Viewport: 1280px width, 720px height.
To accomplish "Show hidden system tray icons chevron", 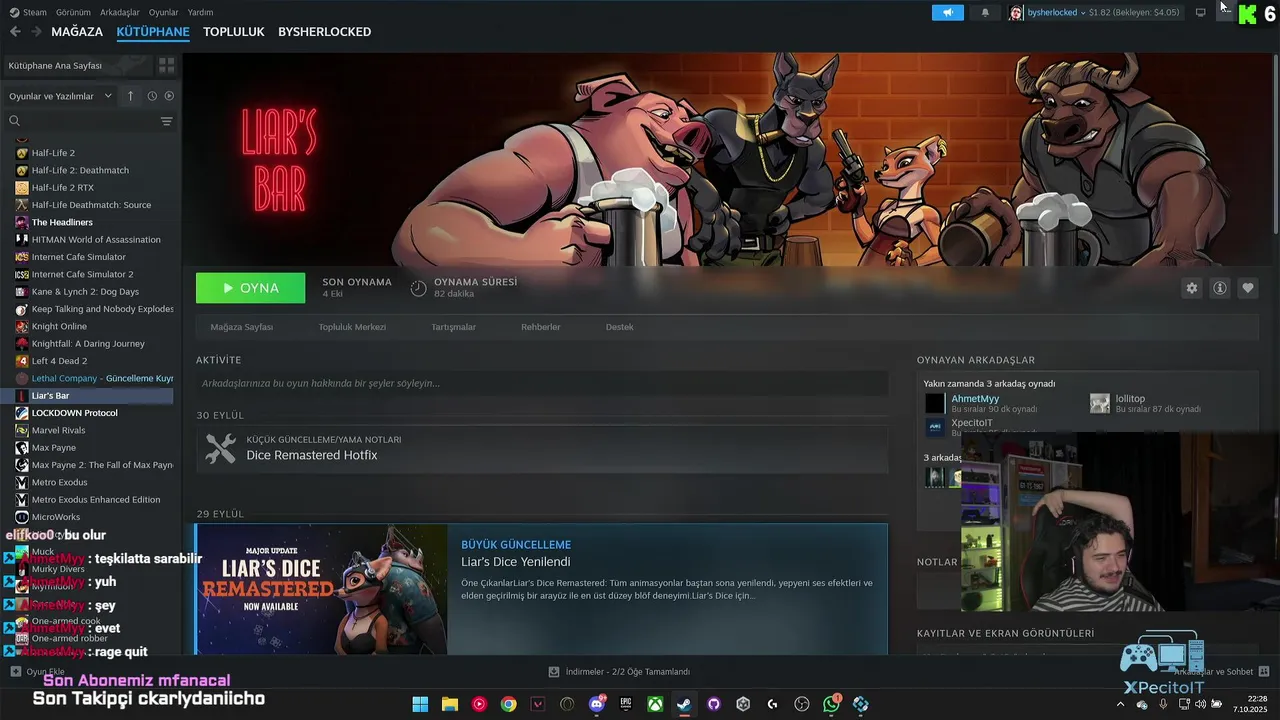I will coord(1120,704).
